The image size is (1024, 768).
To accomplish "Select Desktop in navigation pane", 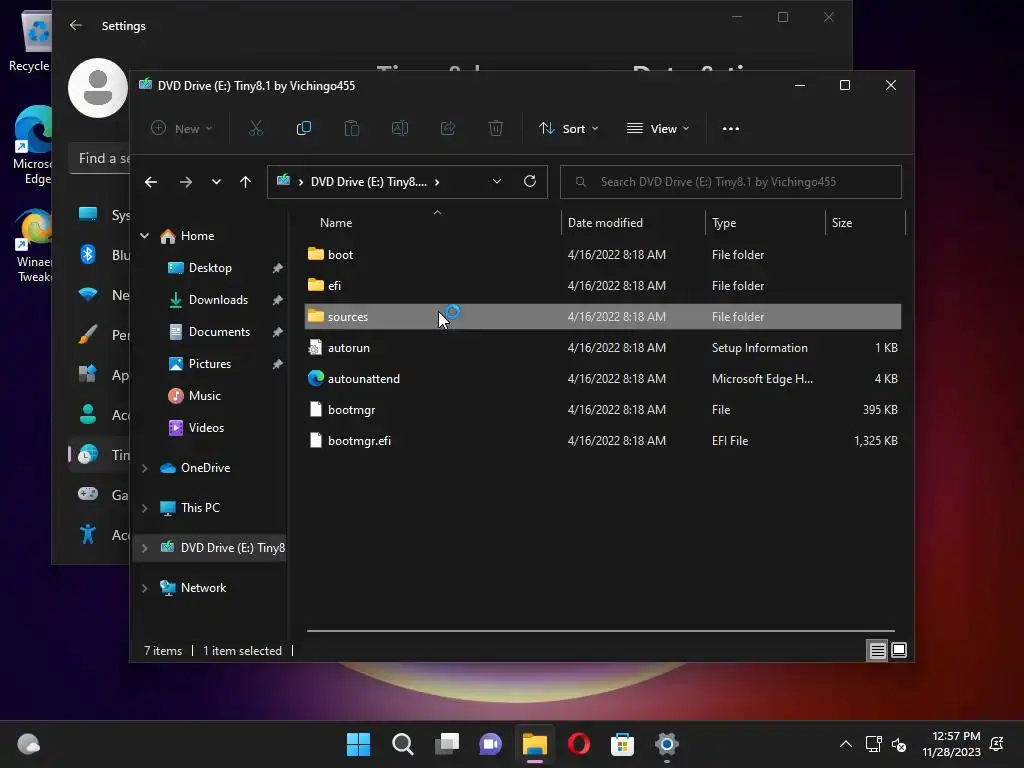I will coord(210,268).
